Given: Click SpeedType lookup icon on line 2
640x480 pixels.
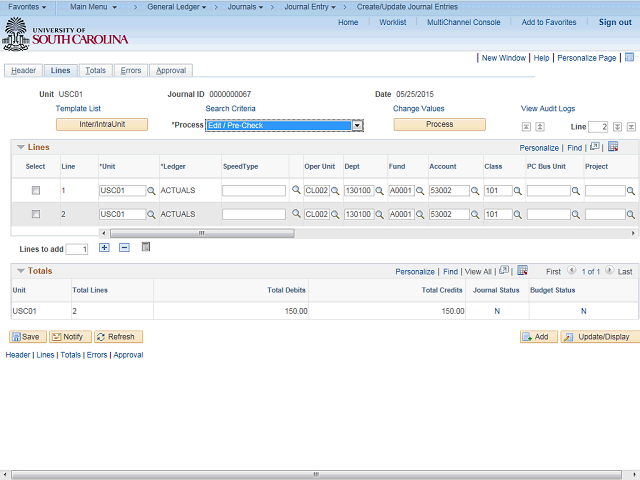Looking at the screenshot, I should pyautogui.click(x=296, y=214).
